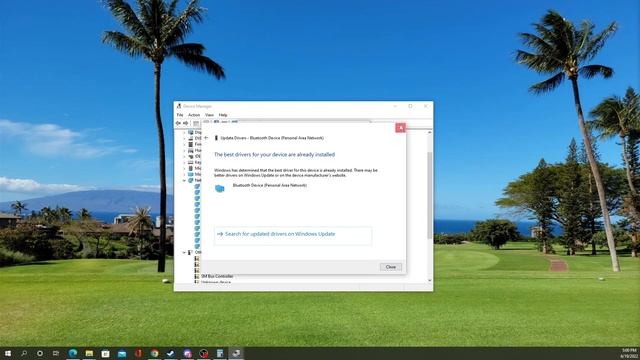This screenshot has width=640, height=360.
Task: Open the Windows Start menu
Action: pos(8,353)
